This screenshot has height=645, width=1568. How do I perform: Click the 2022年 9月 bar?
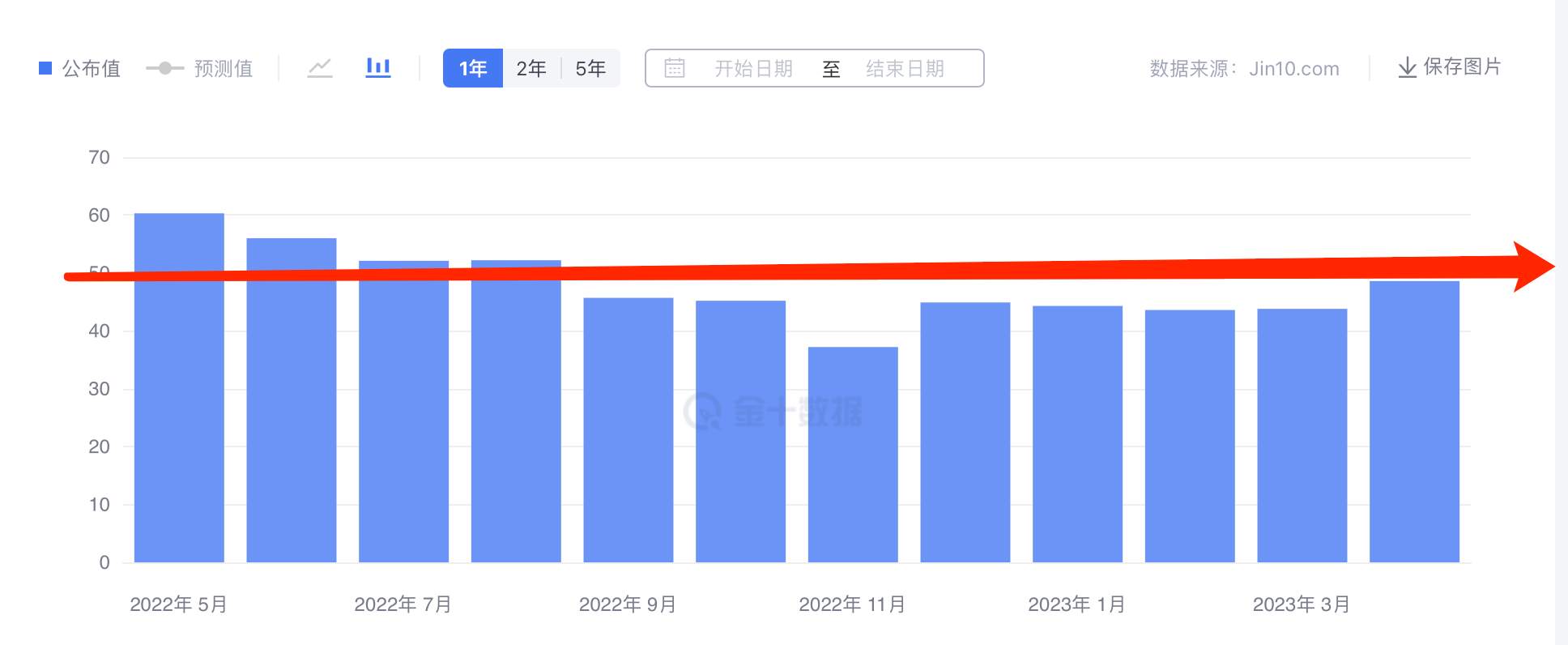pyautogui.click(x=628, y=430)
